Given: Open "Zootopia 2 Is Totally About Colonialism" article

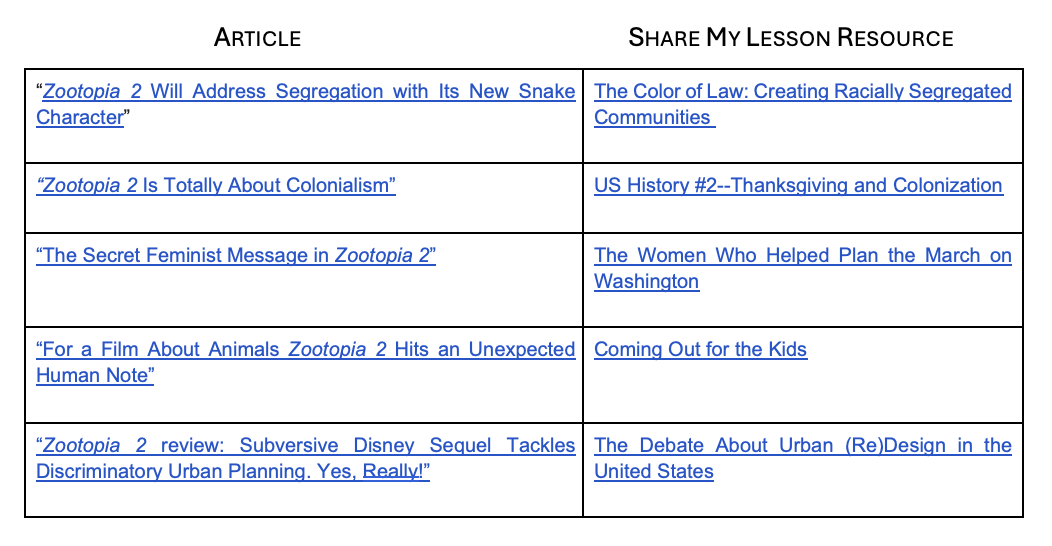Looking at the screenshot, I should 216,186.
